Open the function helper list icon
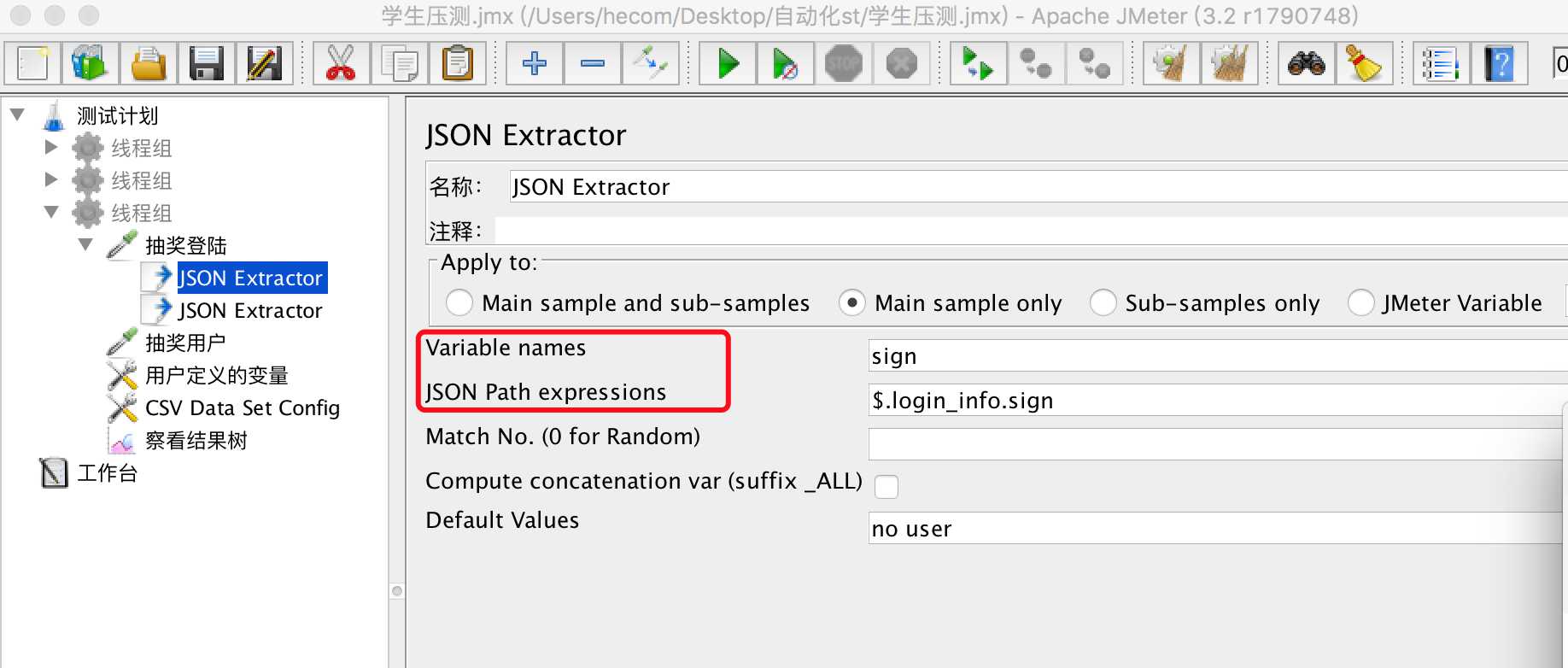 pyautogui.click(x=1442, y=63)
